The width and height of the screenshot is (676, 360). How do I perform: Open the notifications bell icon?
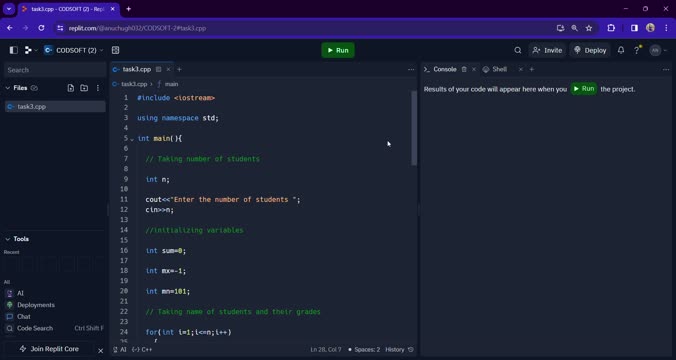(621, 50)
